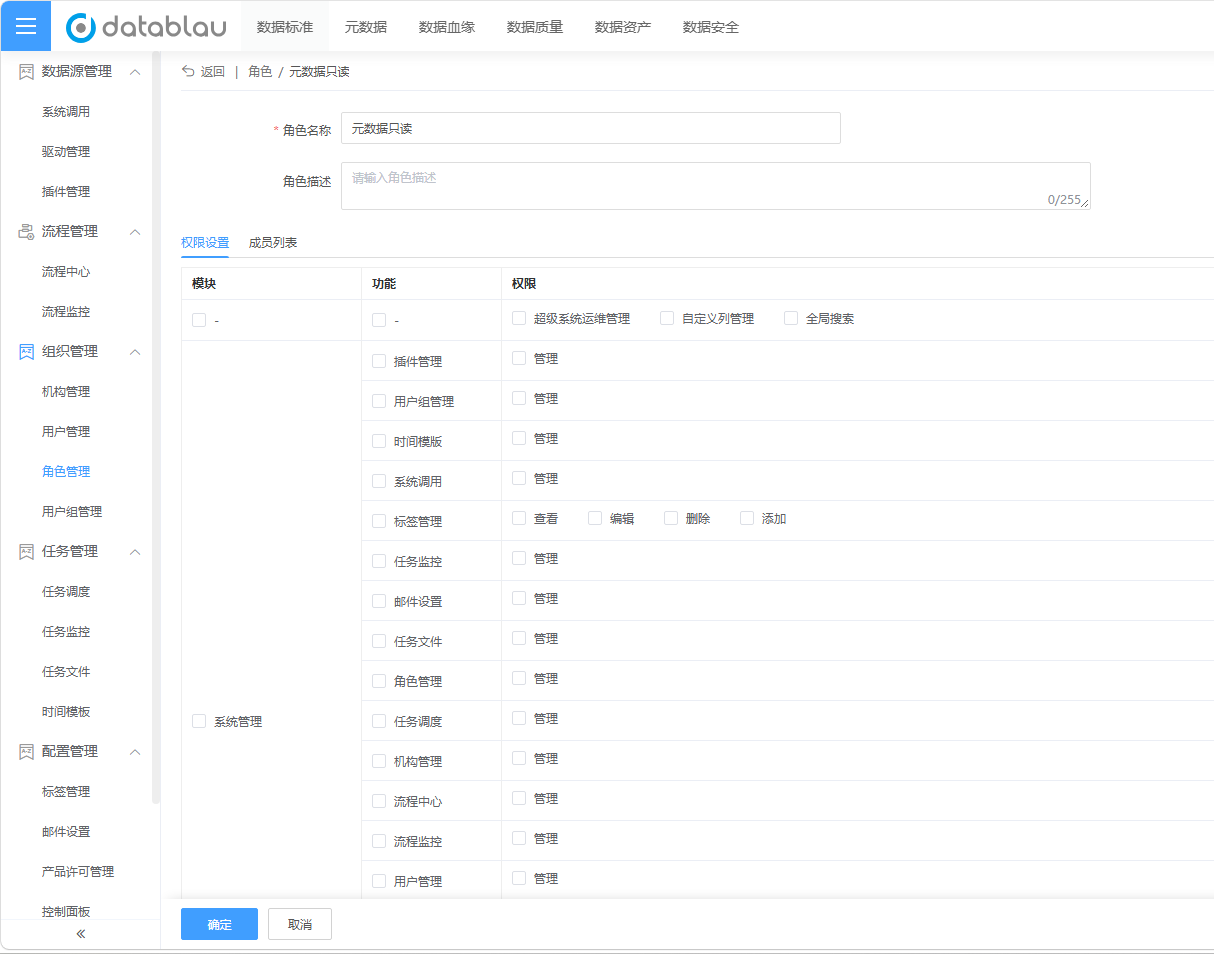Click the 确定 button
Image resolution: width=1214 pixels, height=954 pixels.
tap(219, 924)
